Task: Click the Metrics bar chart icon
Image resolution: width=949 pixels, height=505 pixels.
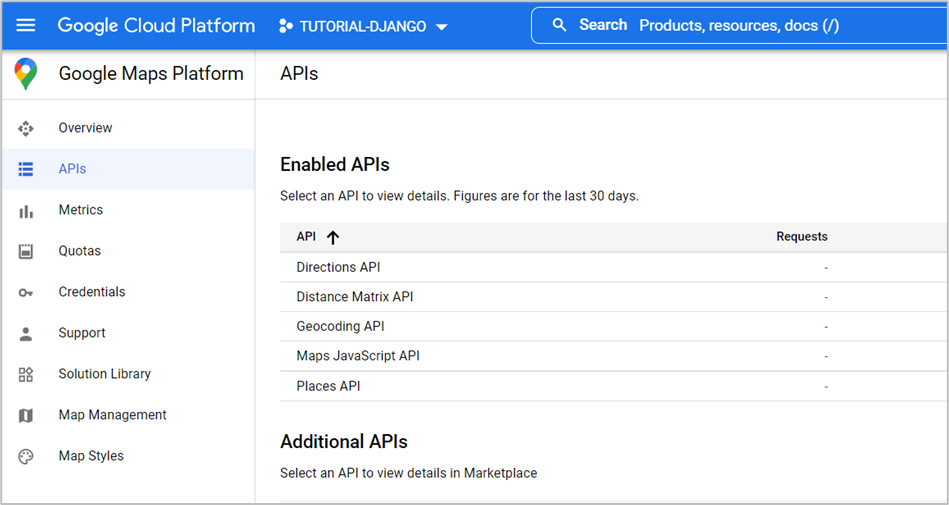Action: 25,211
